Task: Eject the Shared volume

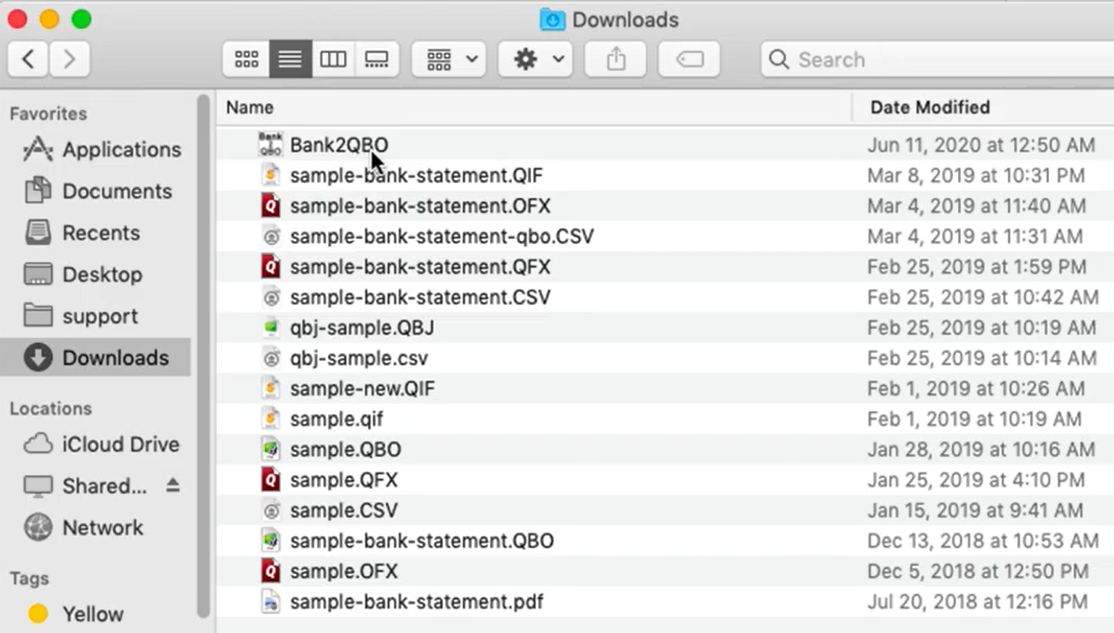Action: click(173, 485)
